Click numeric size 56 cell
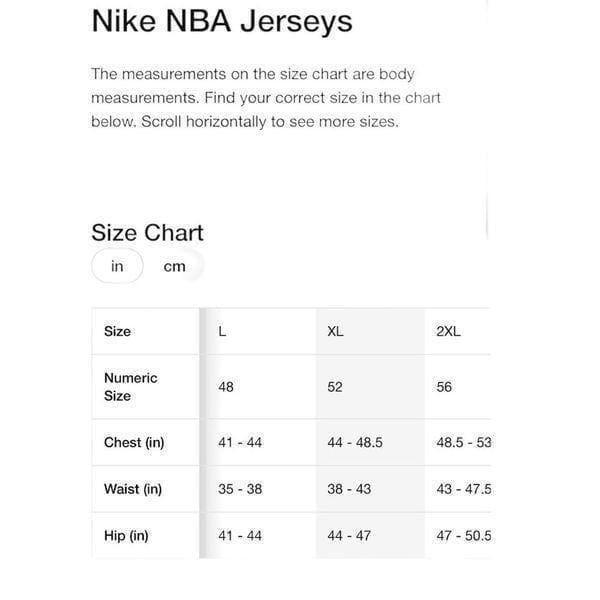Screen dimensions: 600x600 pos(444,387)
